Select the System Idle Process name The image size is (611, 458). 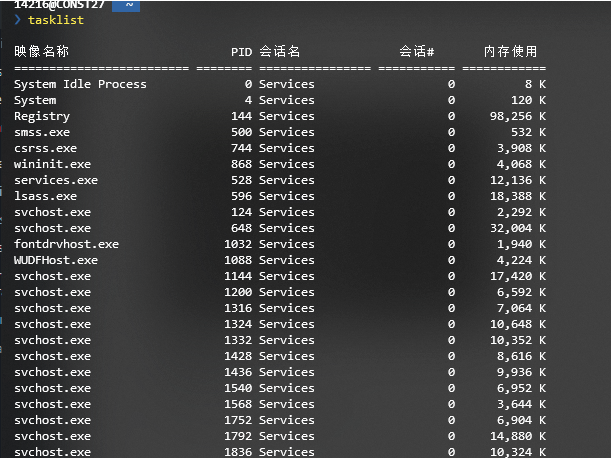click(x=80, y=84)
